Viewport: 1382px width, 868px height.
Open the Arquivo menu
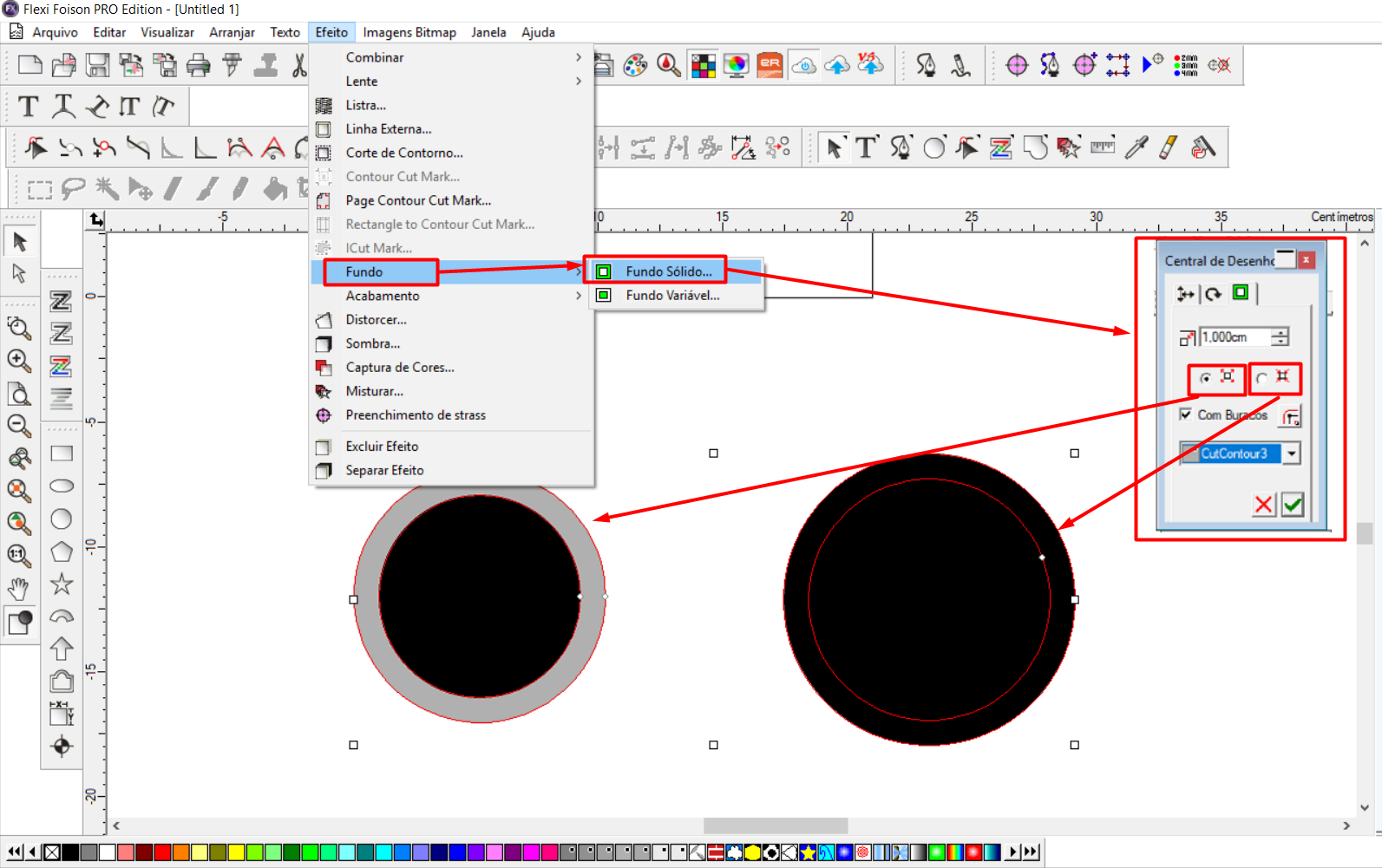55,32
